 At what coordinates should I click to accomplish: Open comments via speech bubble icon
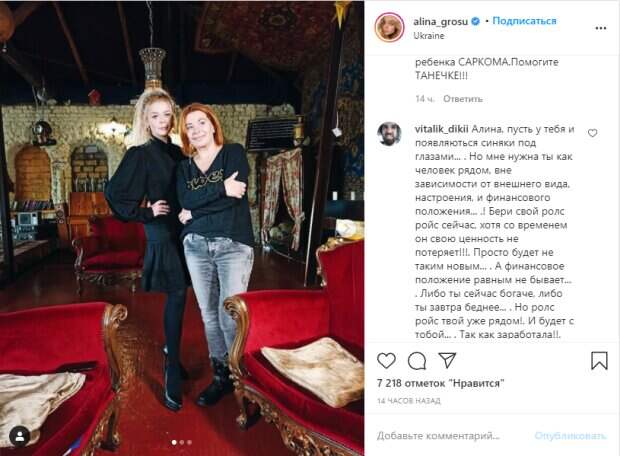(417, 361)
